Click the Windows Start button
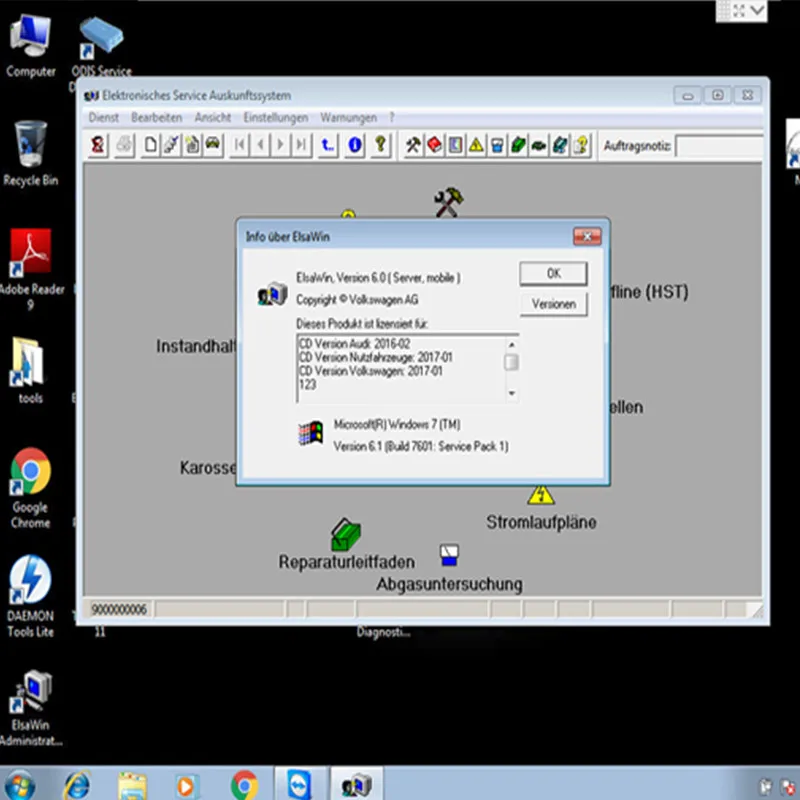800x800 pixels. click(x=20, y=785)
